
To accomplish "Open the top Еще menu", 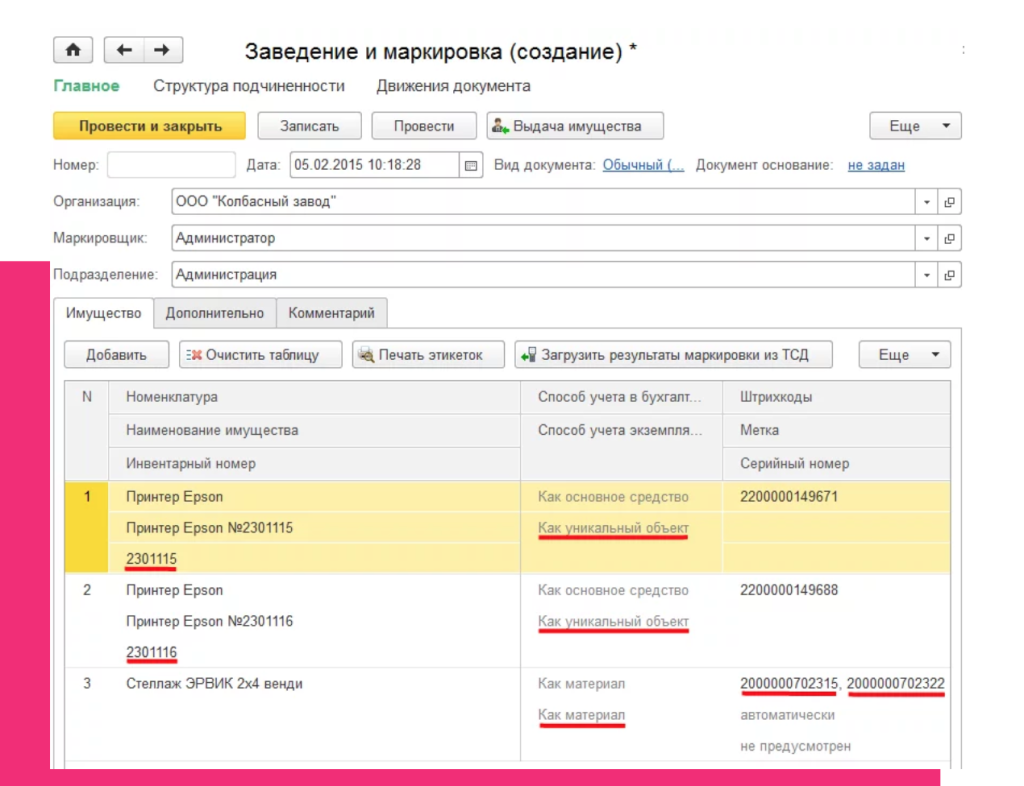I will (915, 127).
